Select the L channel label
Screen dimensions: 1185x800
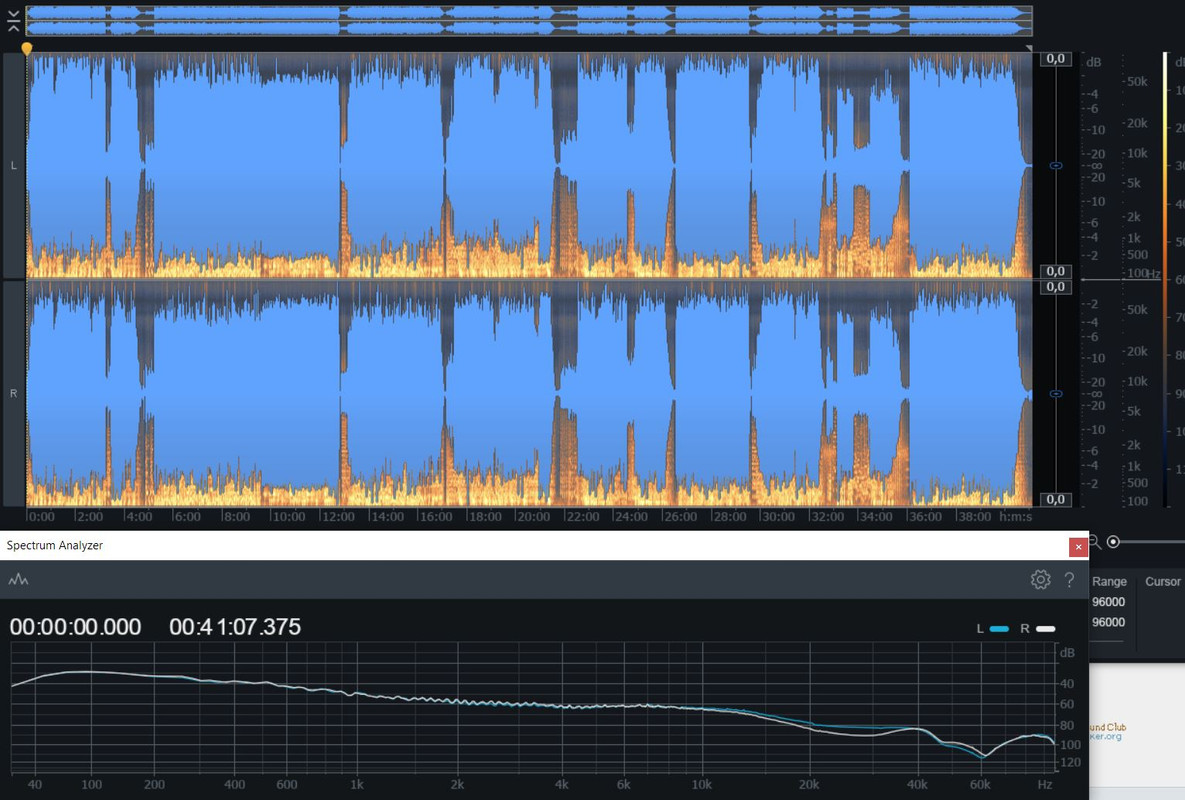[13, 165]
